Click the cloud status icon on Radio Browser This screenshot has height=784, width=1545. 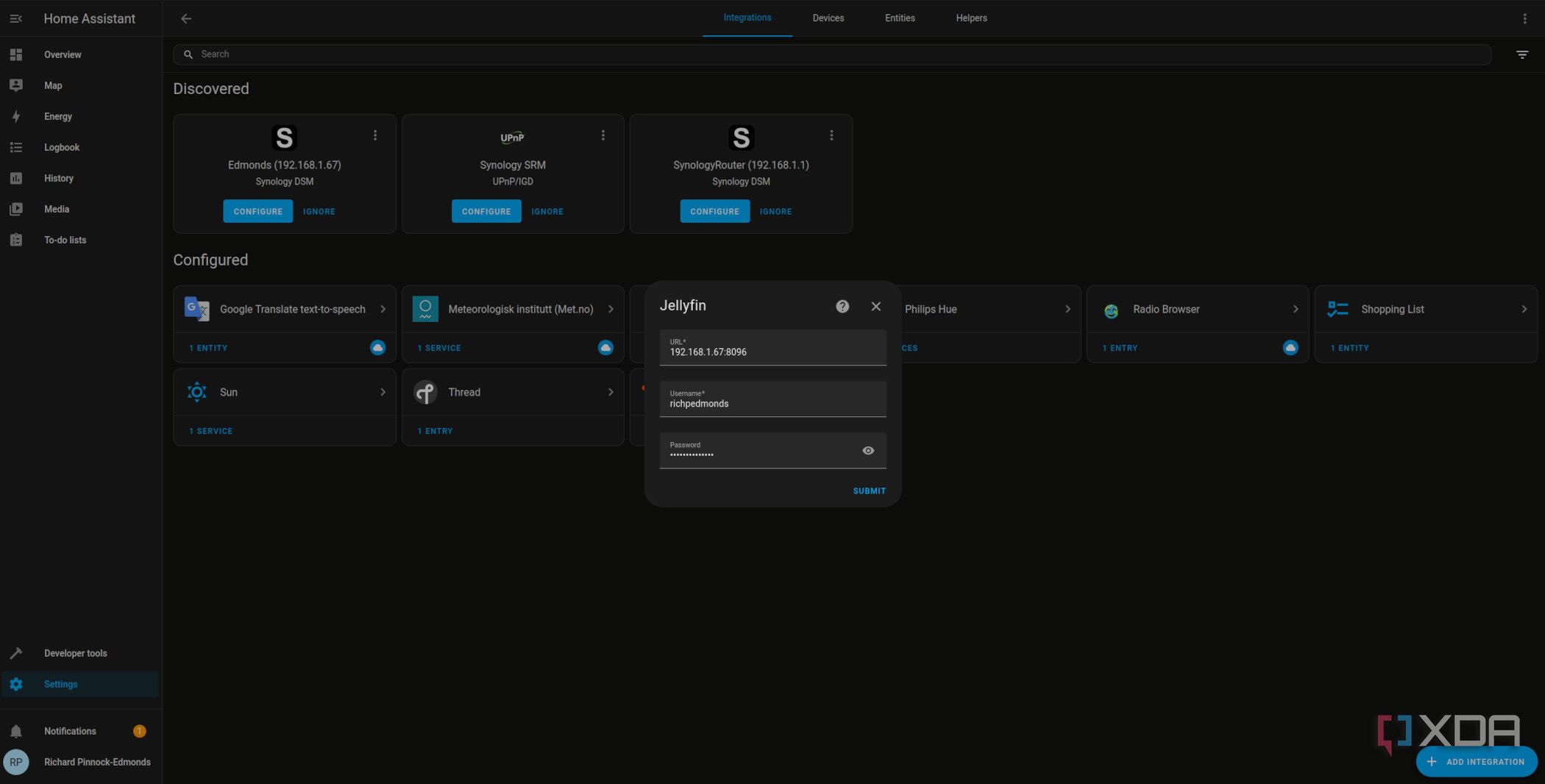tap(1290, 347)
